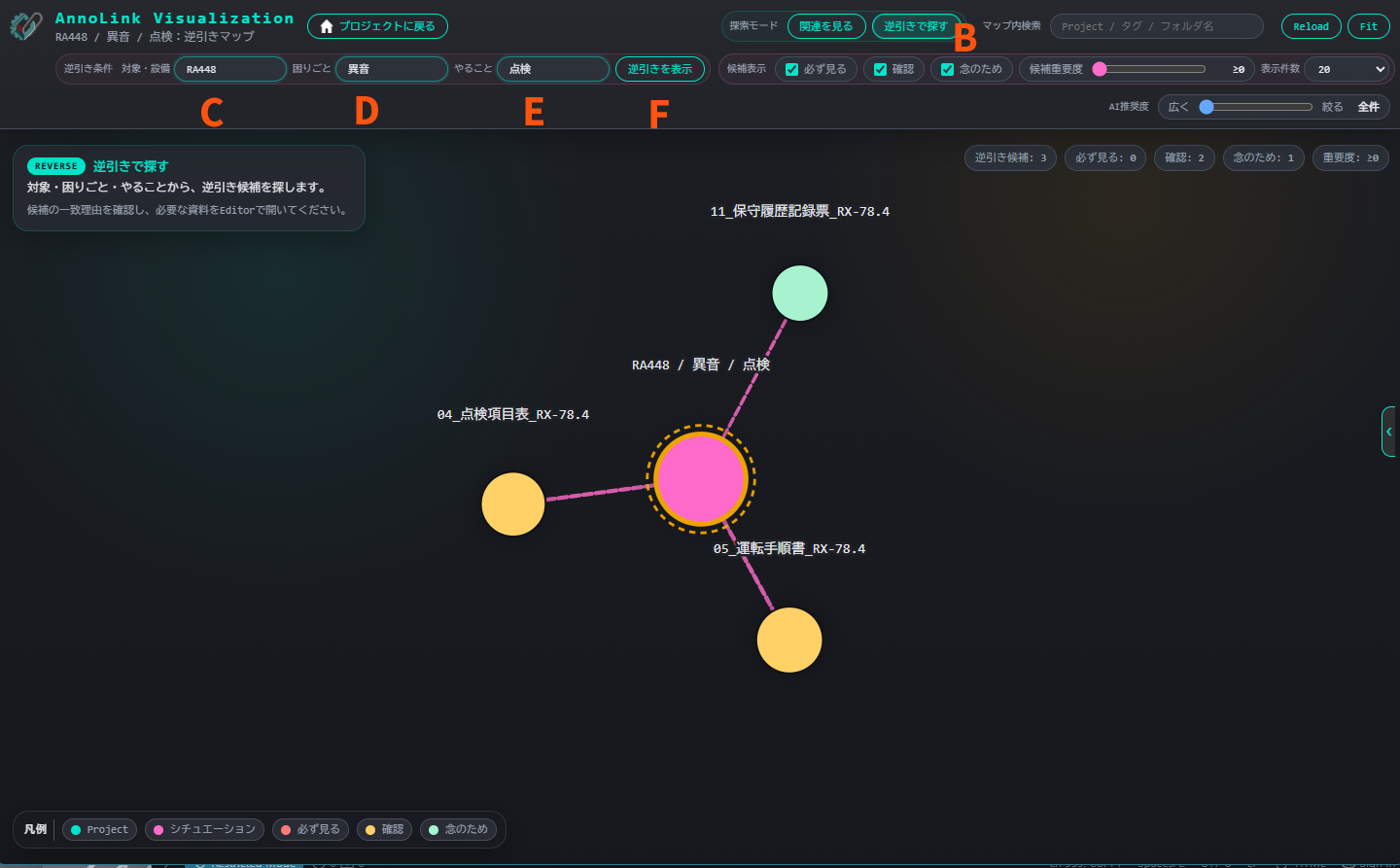Edit the やること field 点検

[553, 69]
